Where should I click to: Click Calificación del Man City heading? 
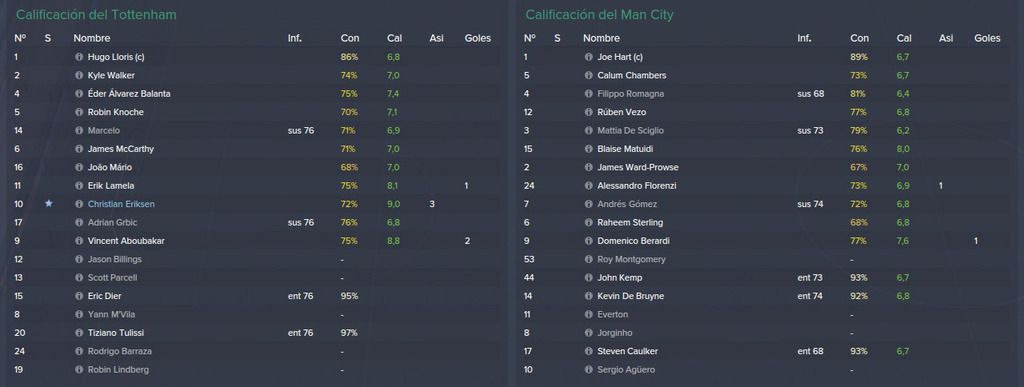[x=600, y=14]
